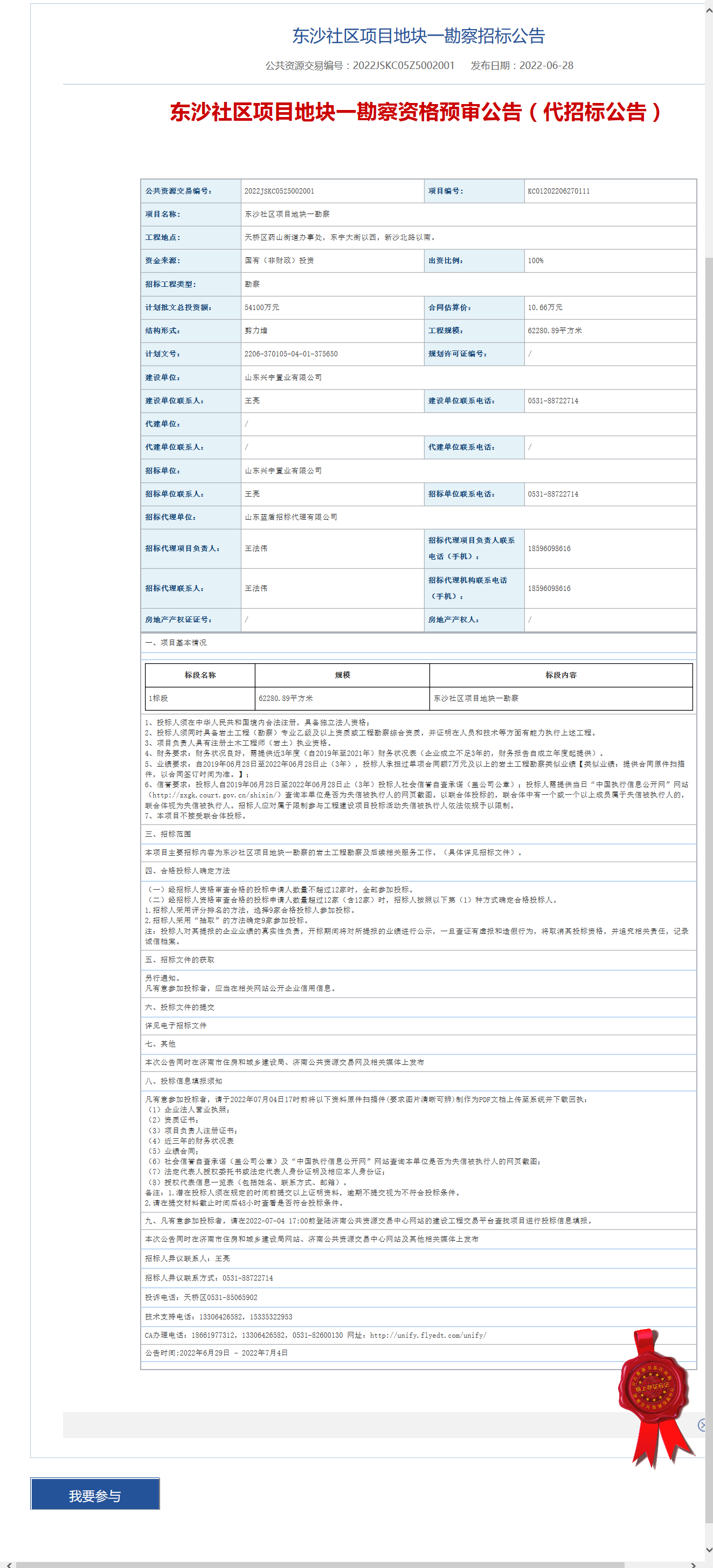Click 王亮 in the 招标单位联系人 row
The height and width of the screenshot is (1568, 713).
(252, 494)
